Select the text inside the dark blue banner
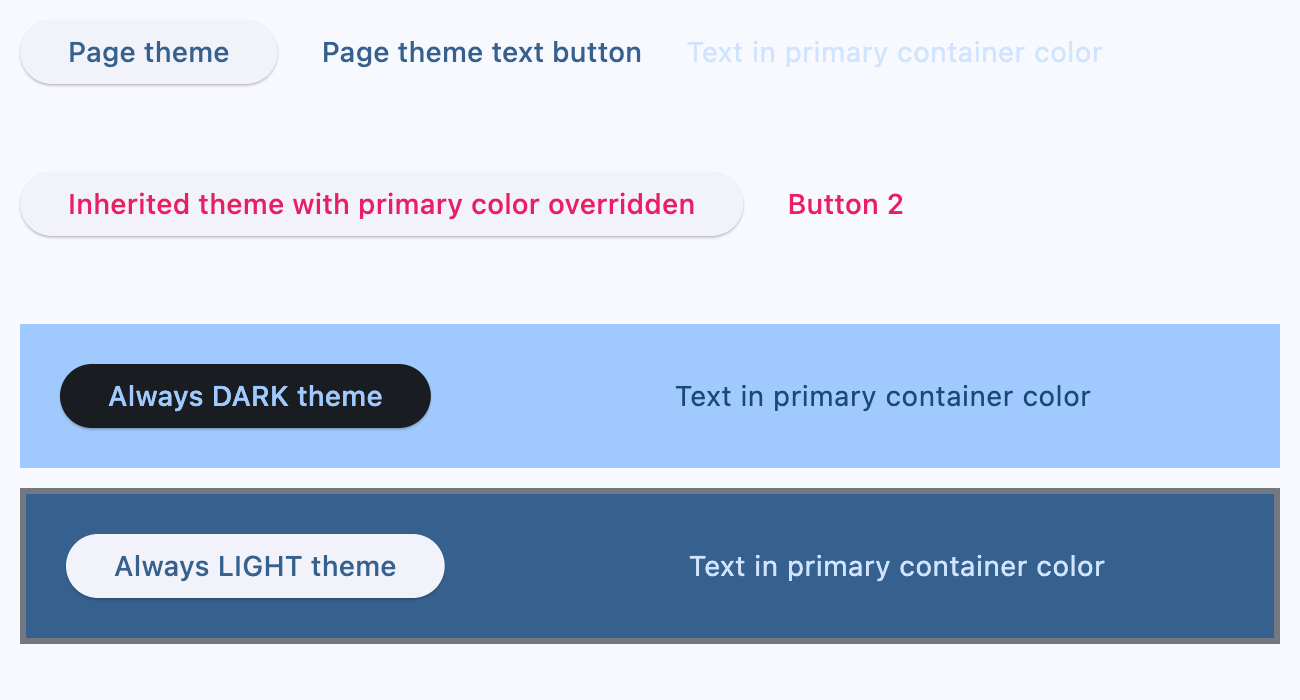 896,566
